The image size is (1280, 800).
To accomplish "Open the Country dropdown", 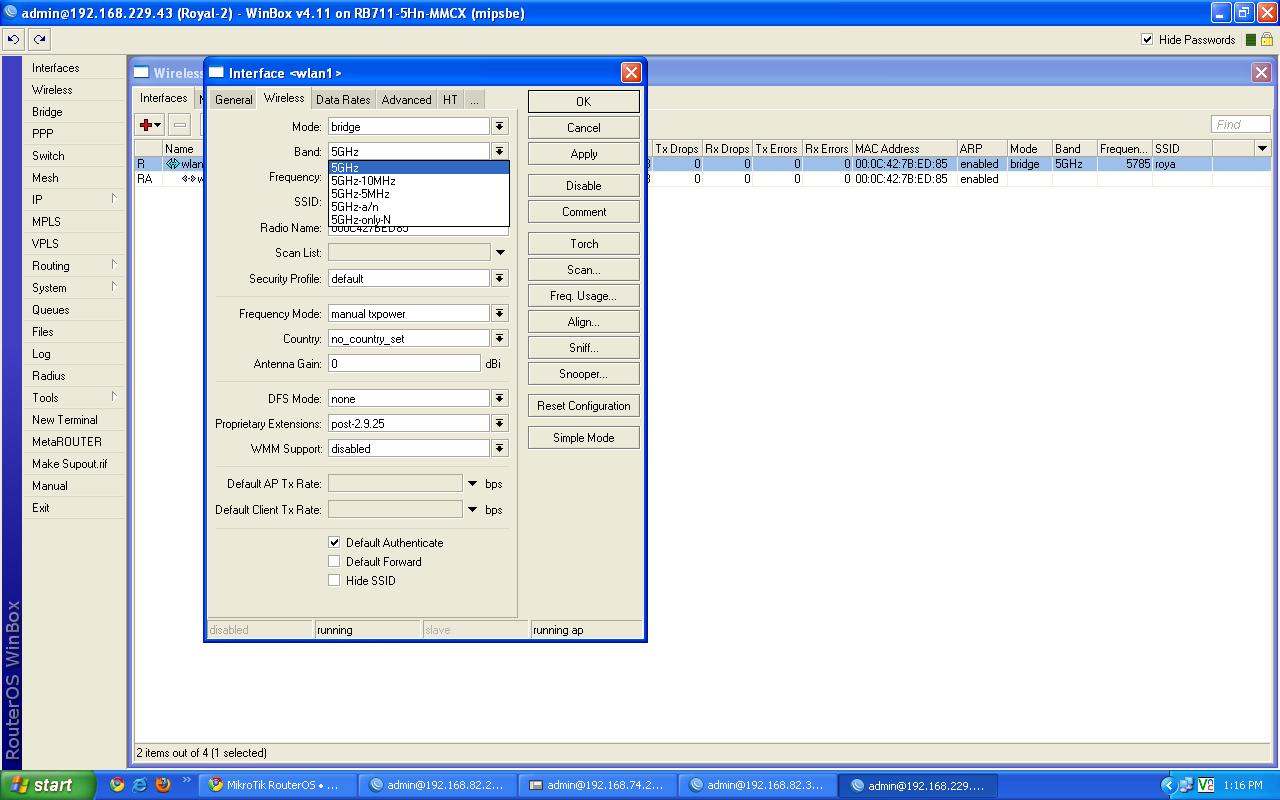I will pyautogui.click(x=500, y=338).
